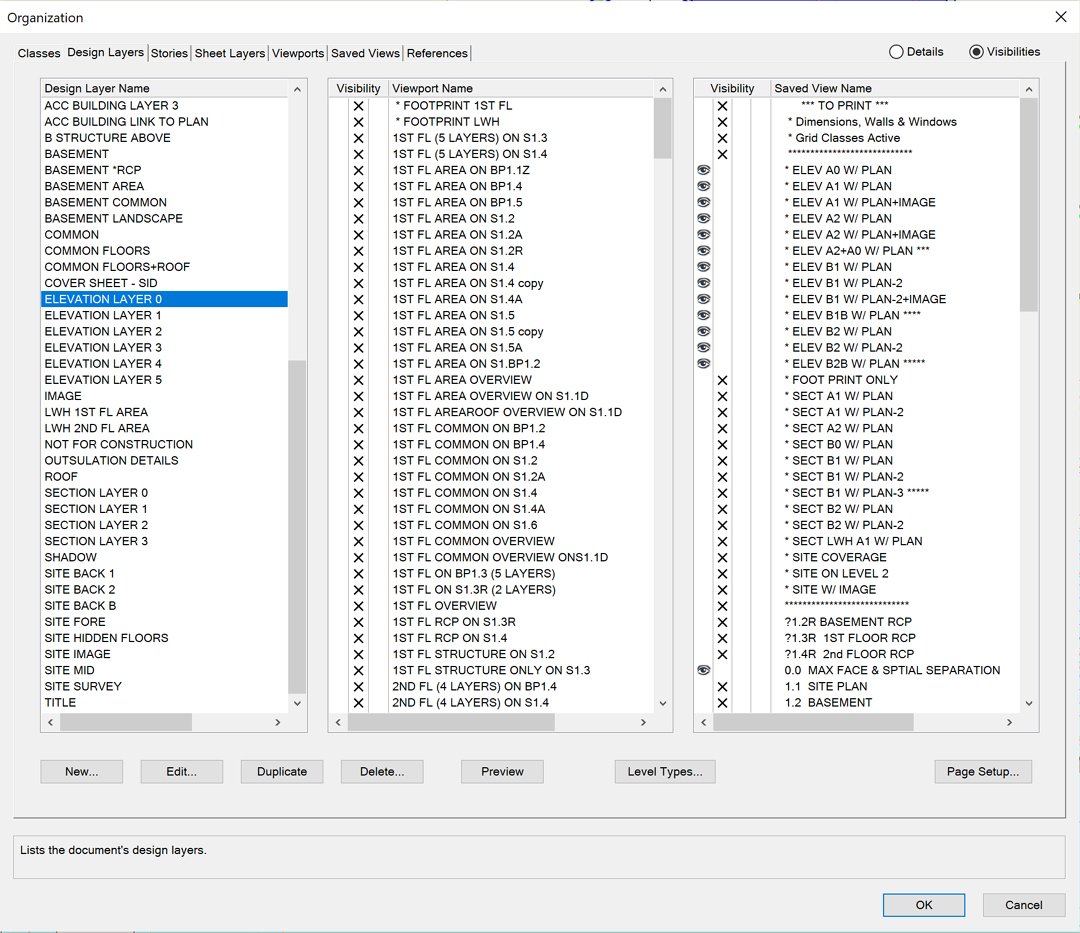
Task: Select ELEVATION LAYER 3 in the list
Action: click(103, 348)
